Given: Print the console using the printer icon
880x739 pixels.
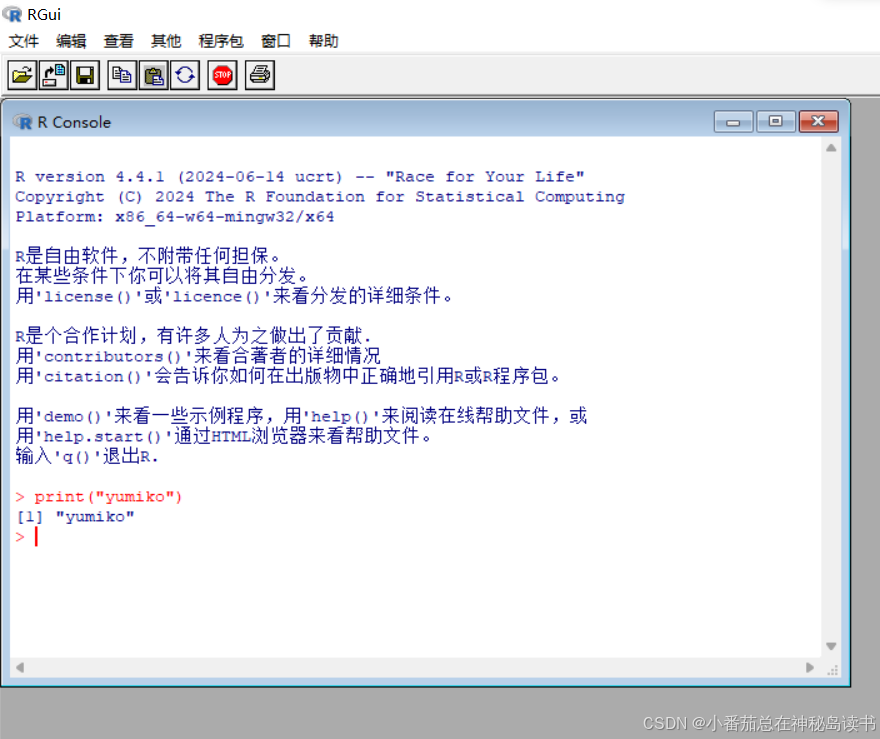Looking at the screenshot, I should point(258,74).
